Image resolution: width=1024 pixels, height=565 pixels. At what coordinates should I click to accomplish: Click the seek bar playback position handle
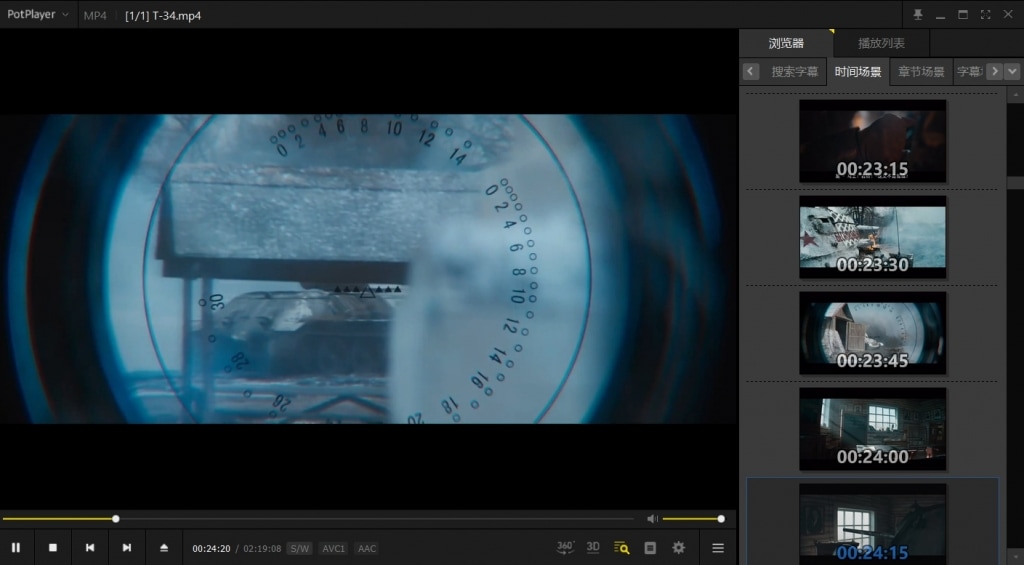(116, 519)
